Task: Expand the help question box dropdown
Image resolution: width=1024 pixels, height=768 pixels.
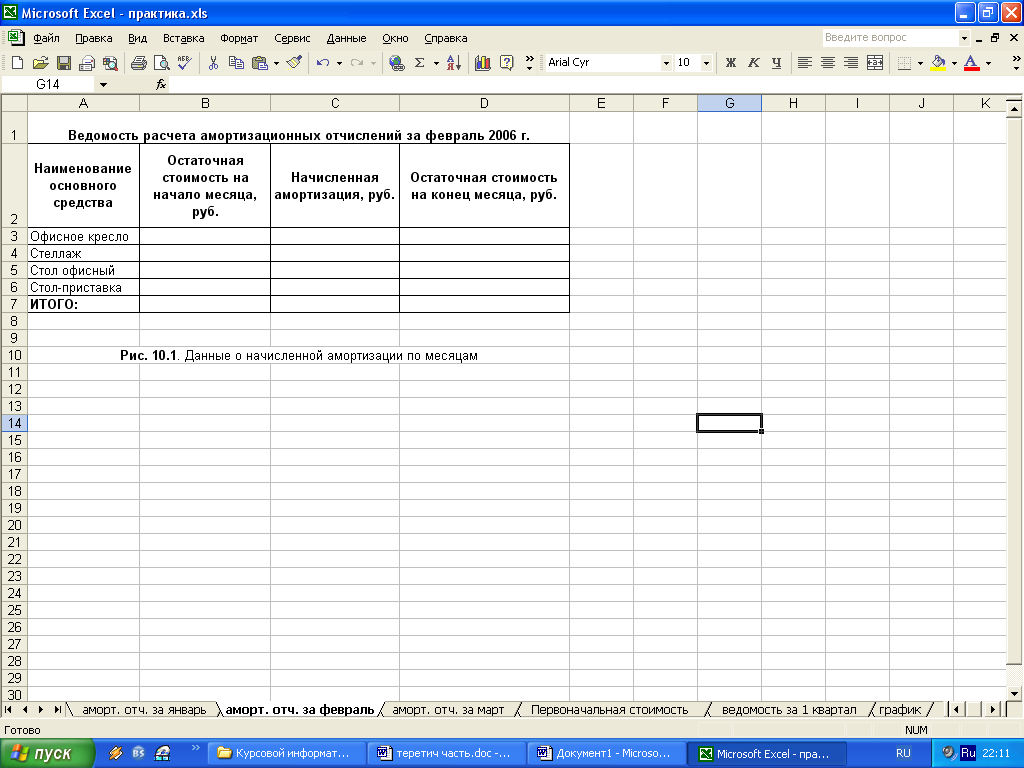Action: 964,38
